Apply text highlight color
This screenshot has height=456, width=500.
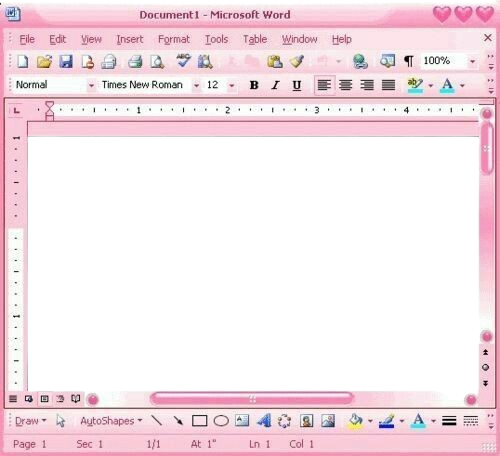coord(415,85)
